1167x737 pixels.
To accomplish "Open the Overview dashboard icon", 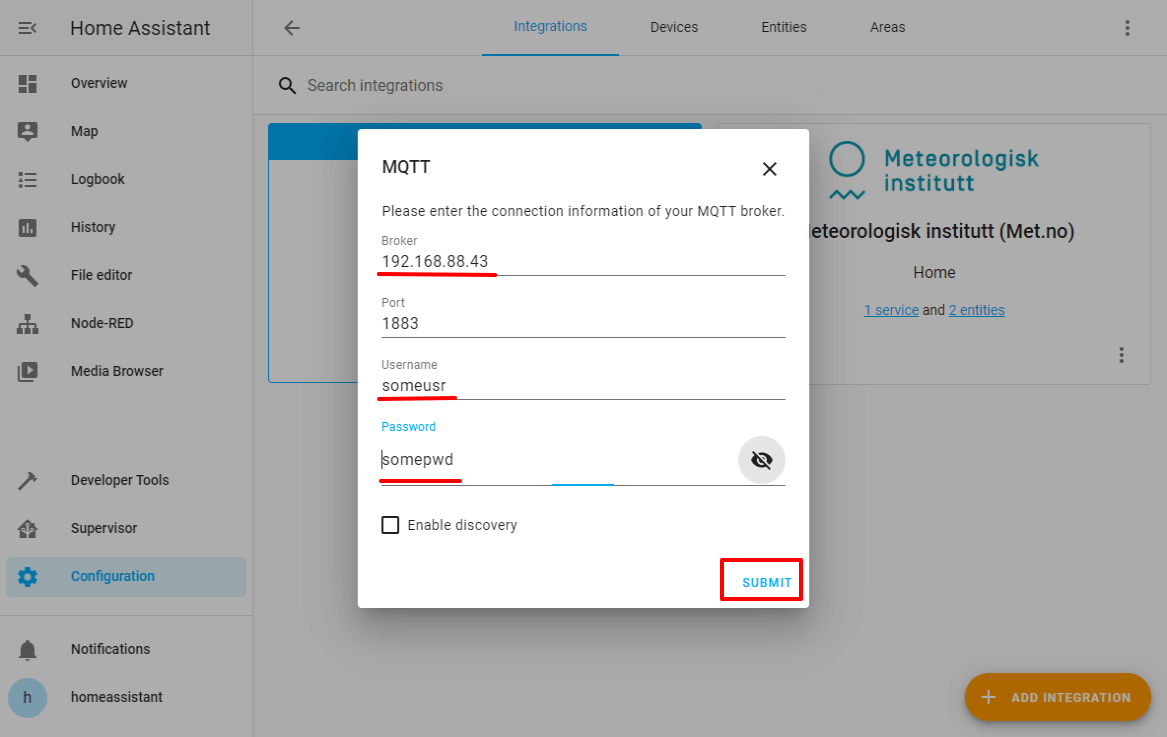I will tap(28, 84).
